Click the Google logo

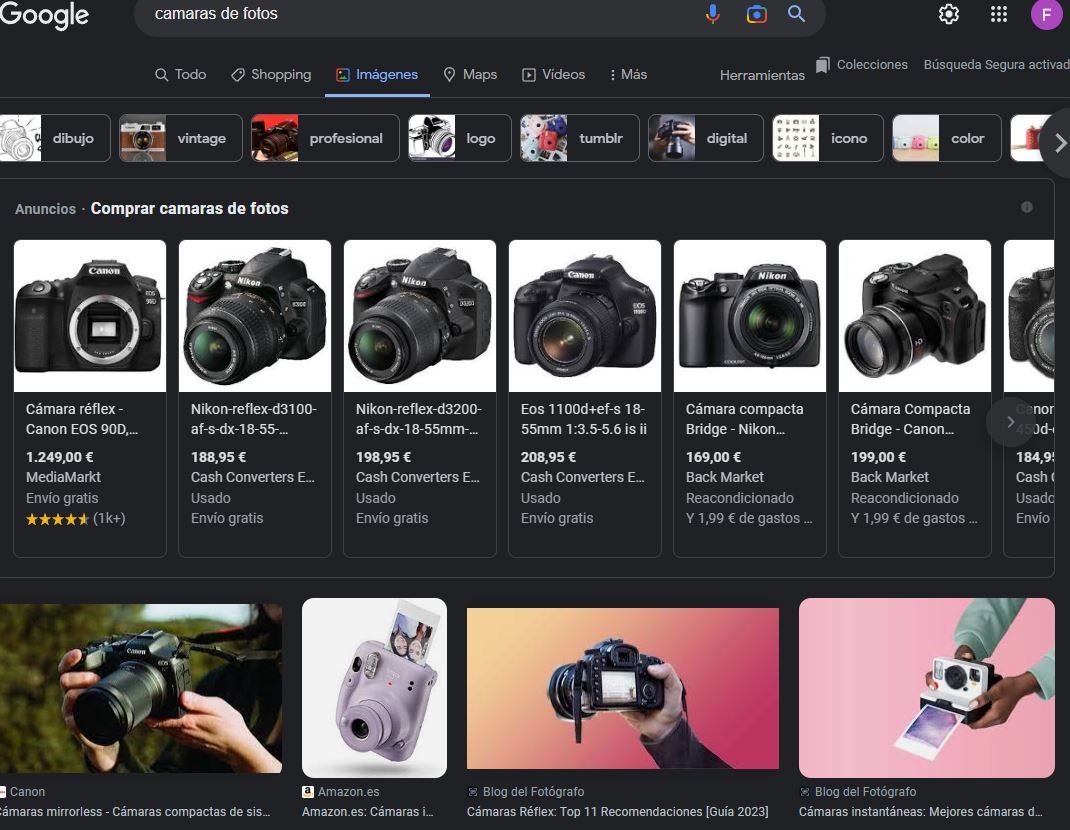(x=44, y=15)
